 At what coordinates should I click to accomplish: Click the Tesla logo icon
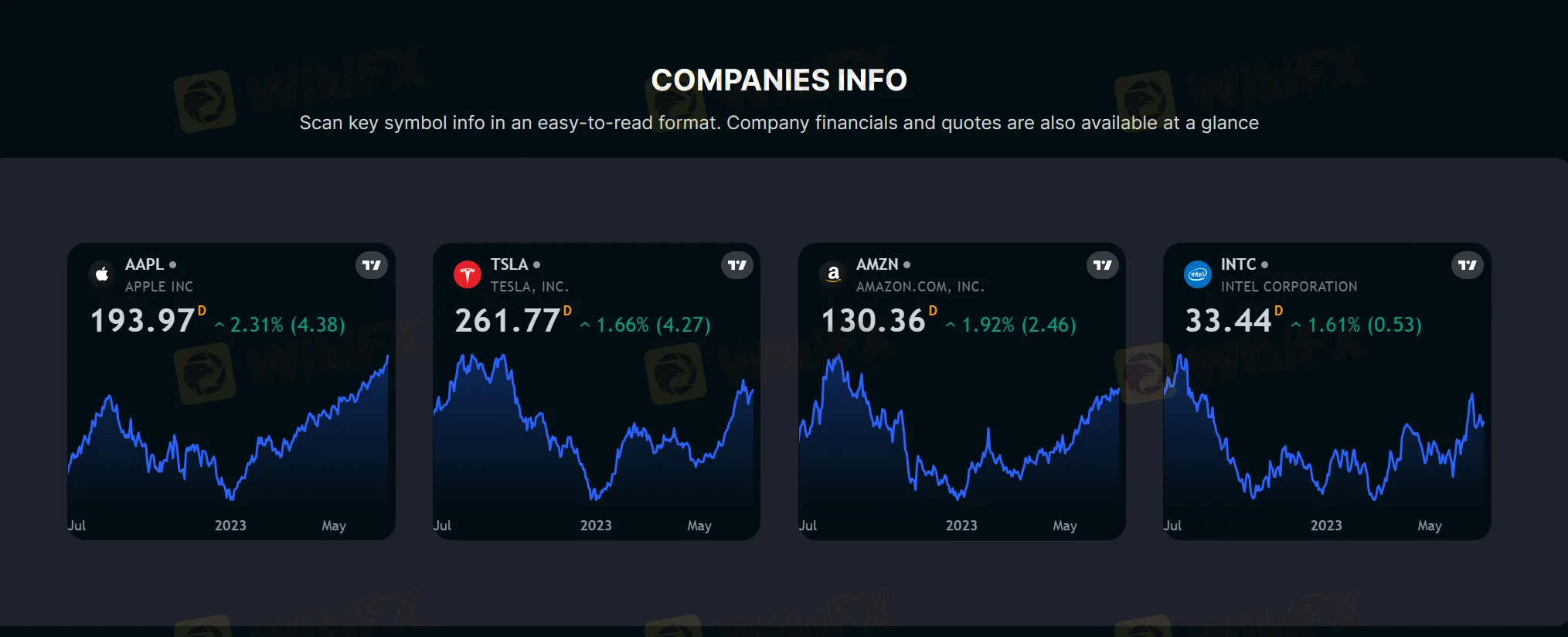coord(467,274)
